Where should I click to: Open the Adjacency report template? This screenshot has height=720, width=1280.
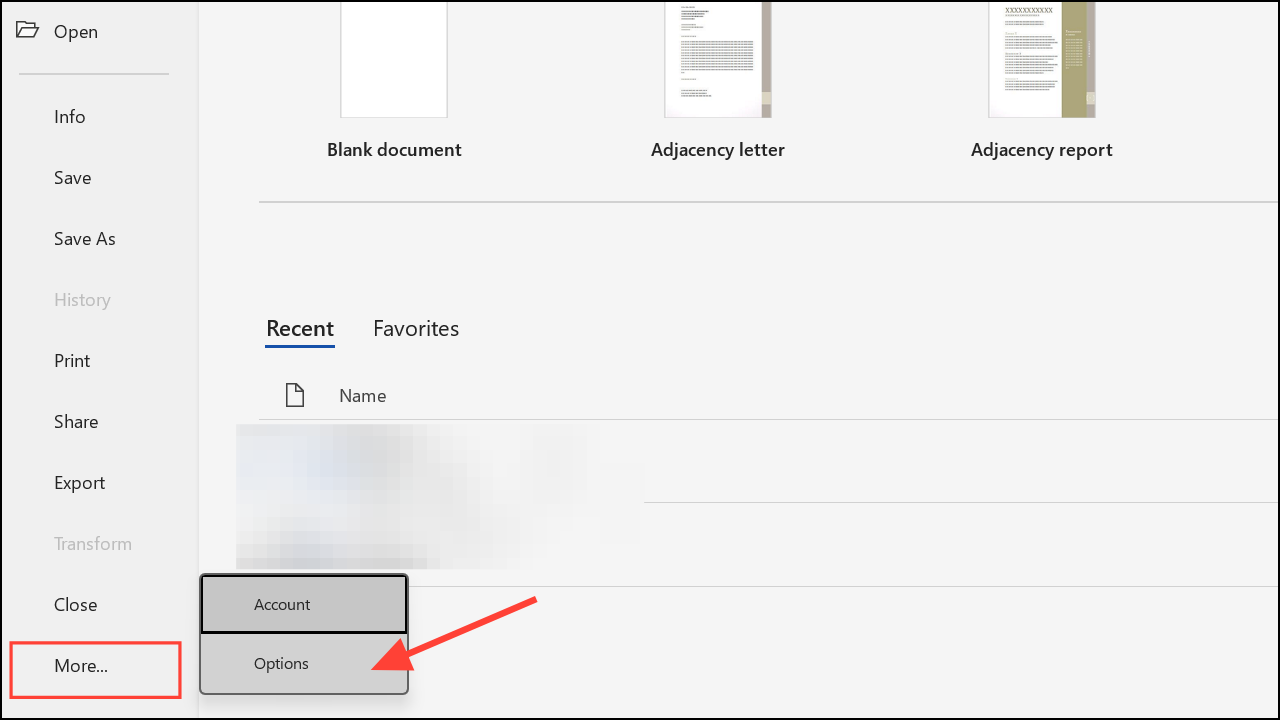tap(1042, 59)
